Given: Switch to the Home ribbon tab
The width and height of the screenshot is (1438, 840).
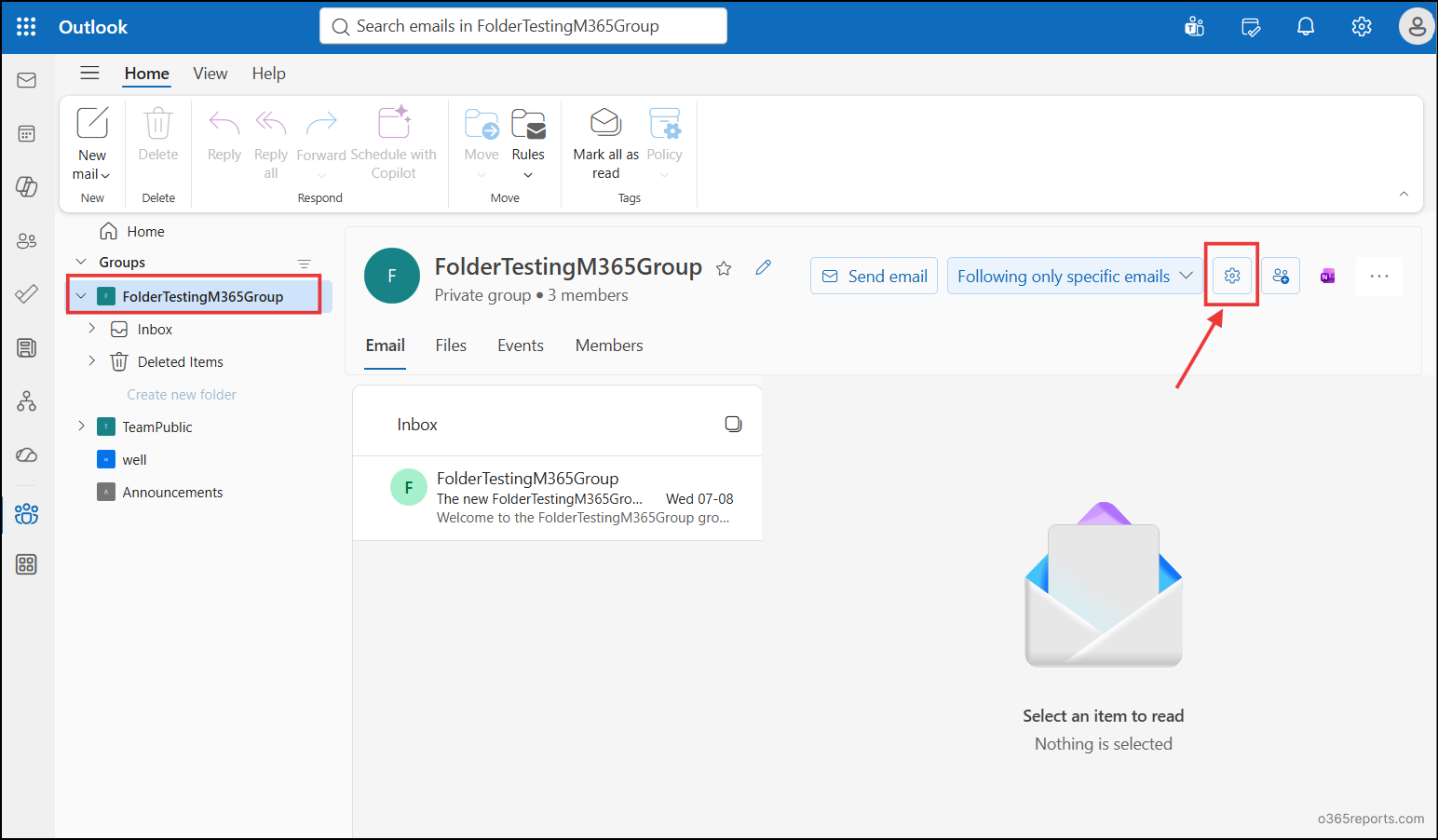Looking at the screenshot, I should (147, 74).
